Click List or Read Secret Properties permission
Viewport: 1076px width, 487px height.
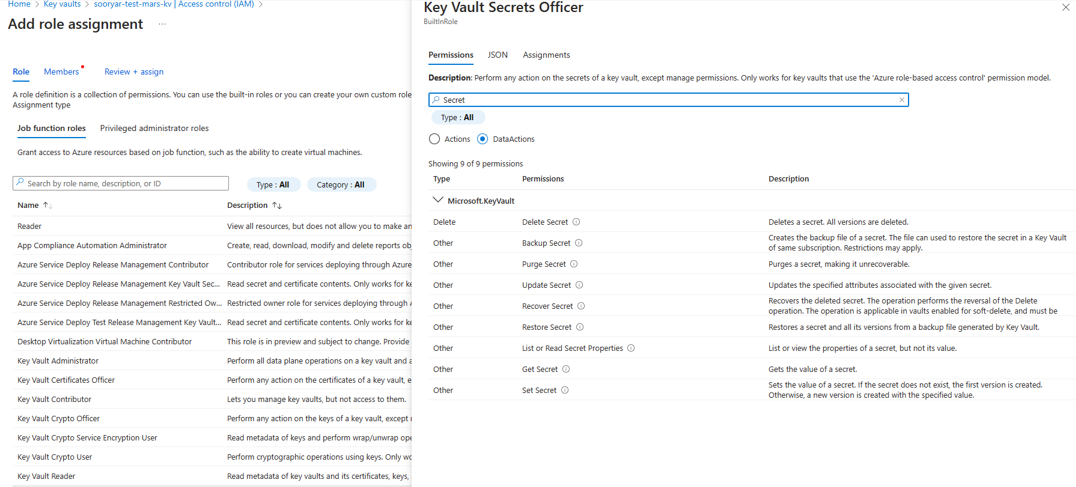[573, 348]
